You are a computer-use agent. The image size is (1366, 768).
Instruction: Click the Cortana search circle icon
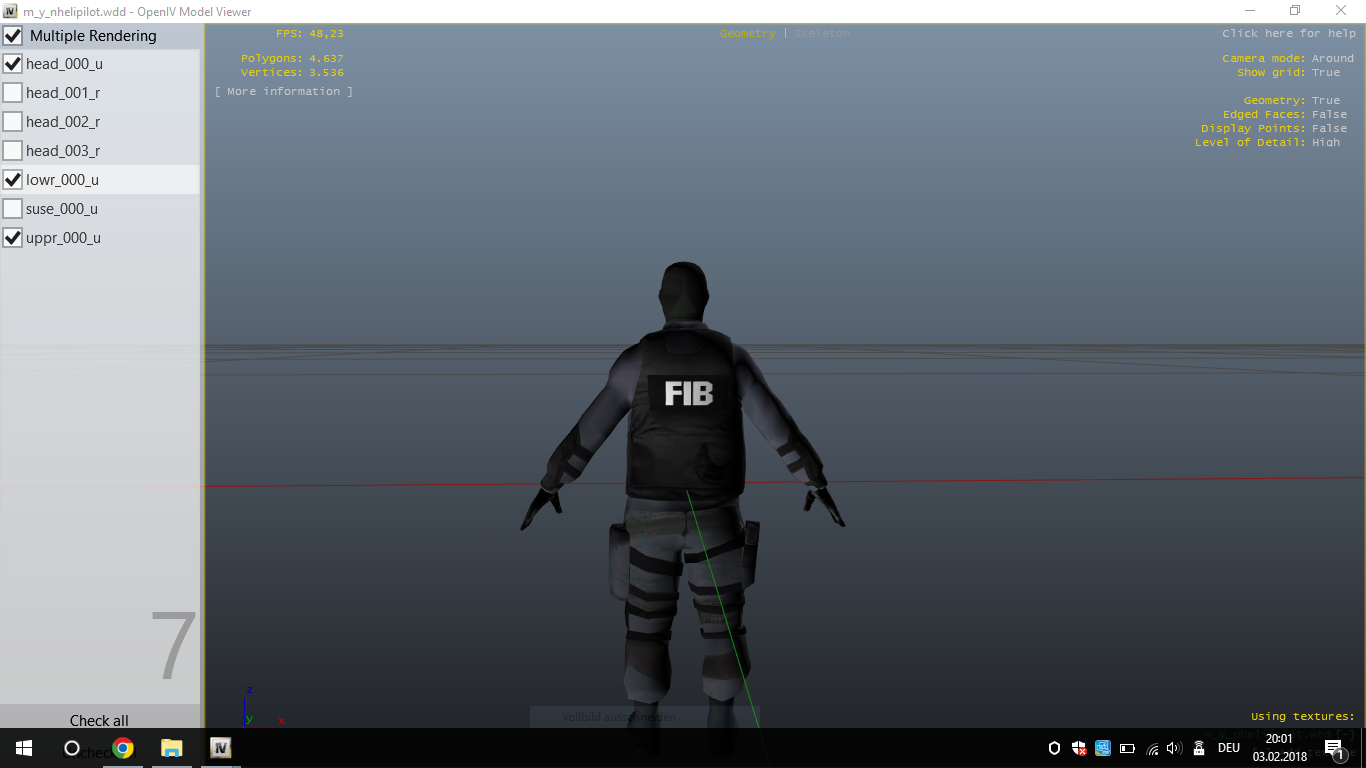(72, 748)
